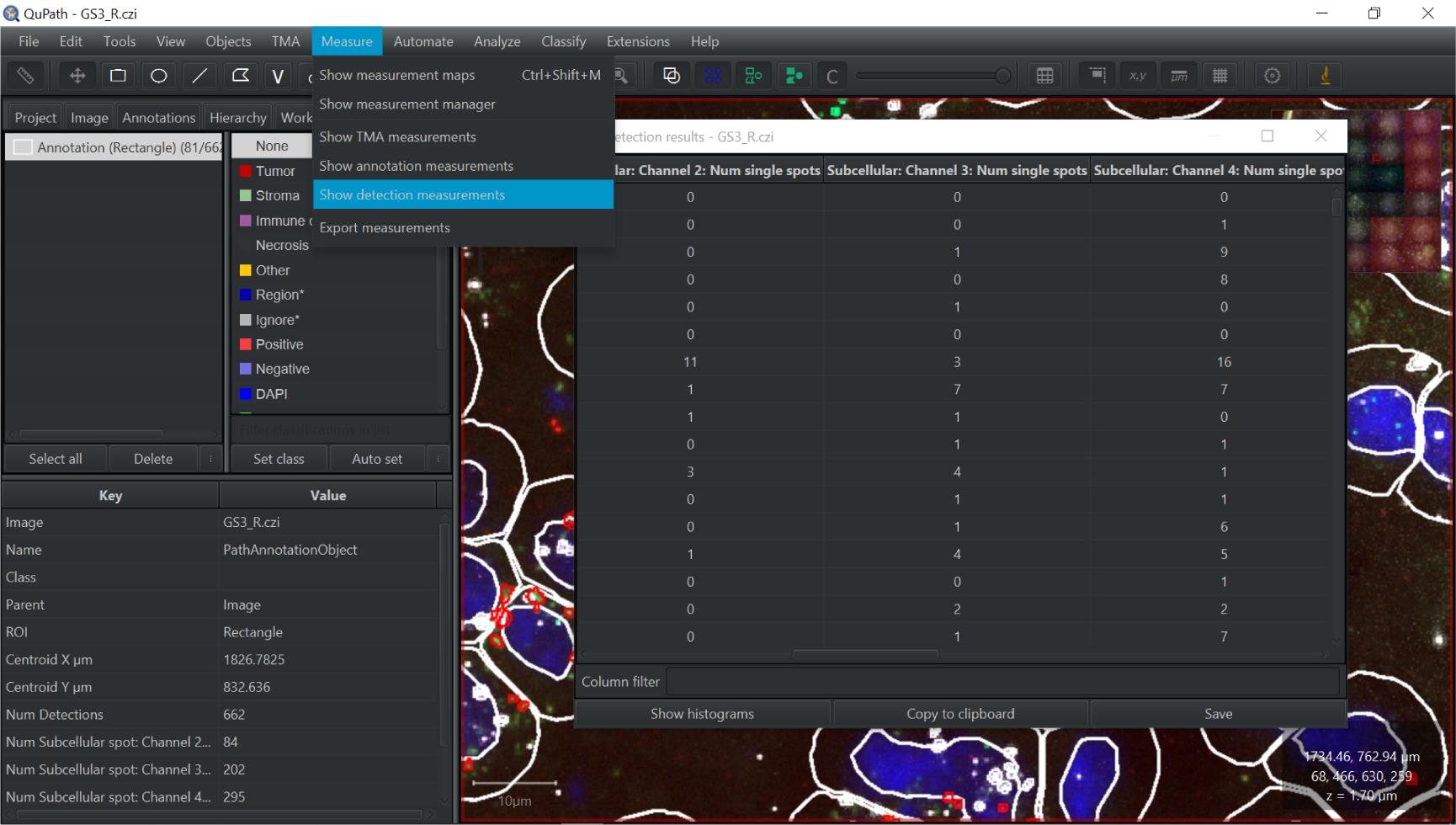Open more options beside the Delete button

click(210, 459)
